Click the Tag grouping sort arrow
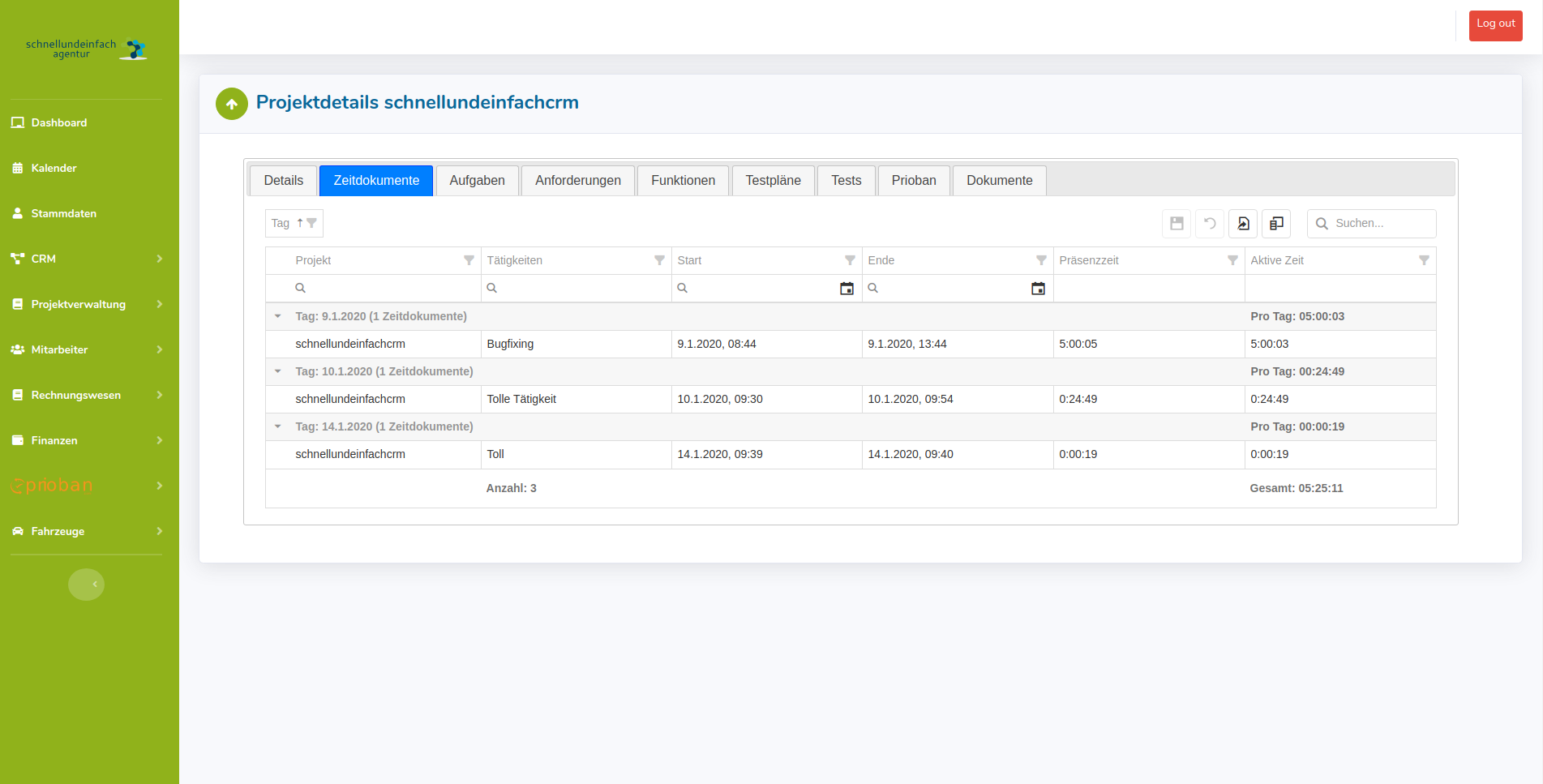The image size is (1543, 784). coord(300,223)
